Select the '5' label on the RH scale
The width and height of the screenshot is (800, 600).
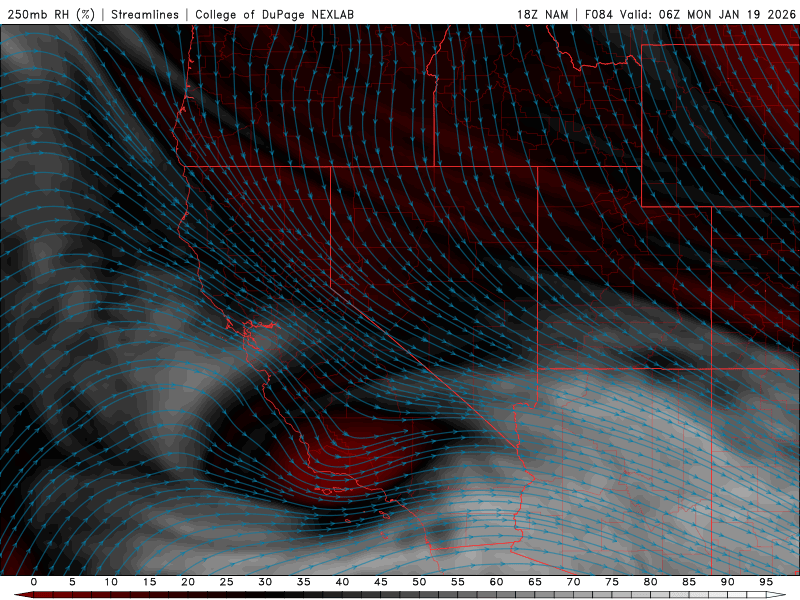point(72,582)
